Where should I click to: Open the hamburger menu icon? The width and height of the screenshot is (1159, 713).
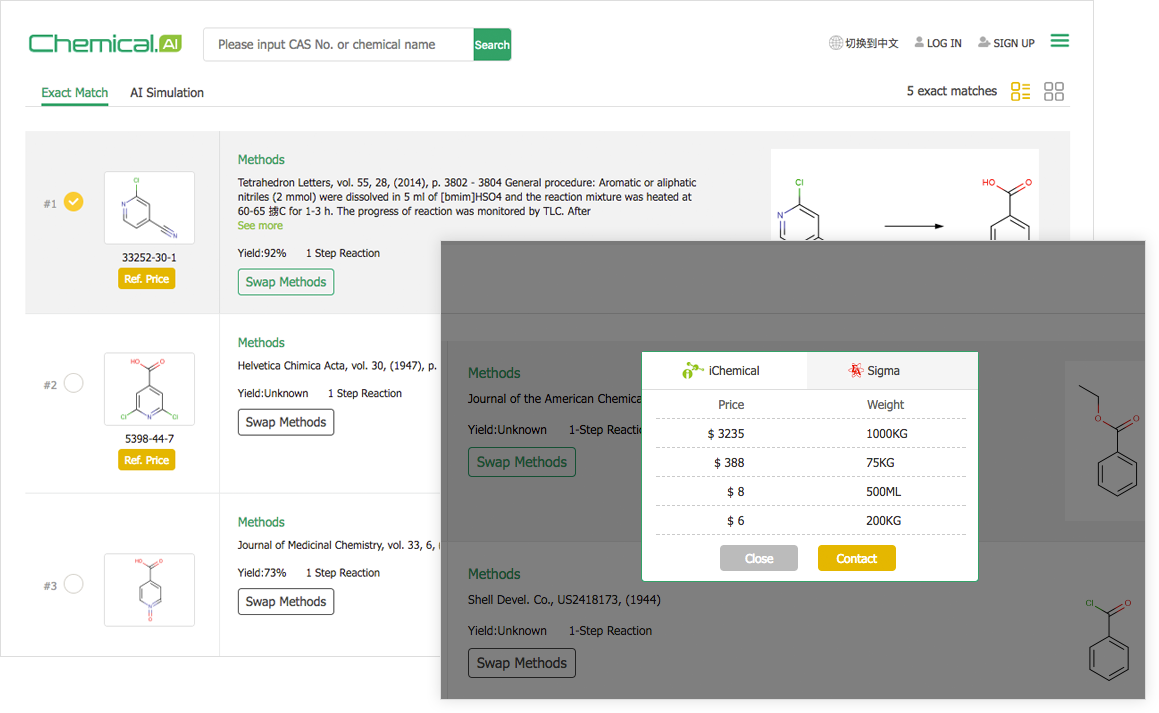coord(1059,41)
